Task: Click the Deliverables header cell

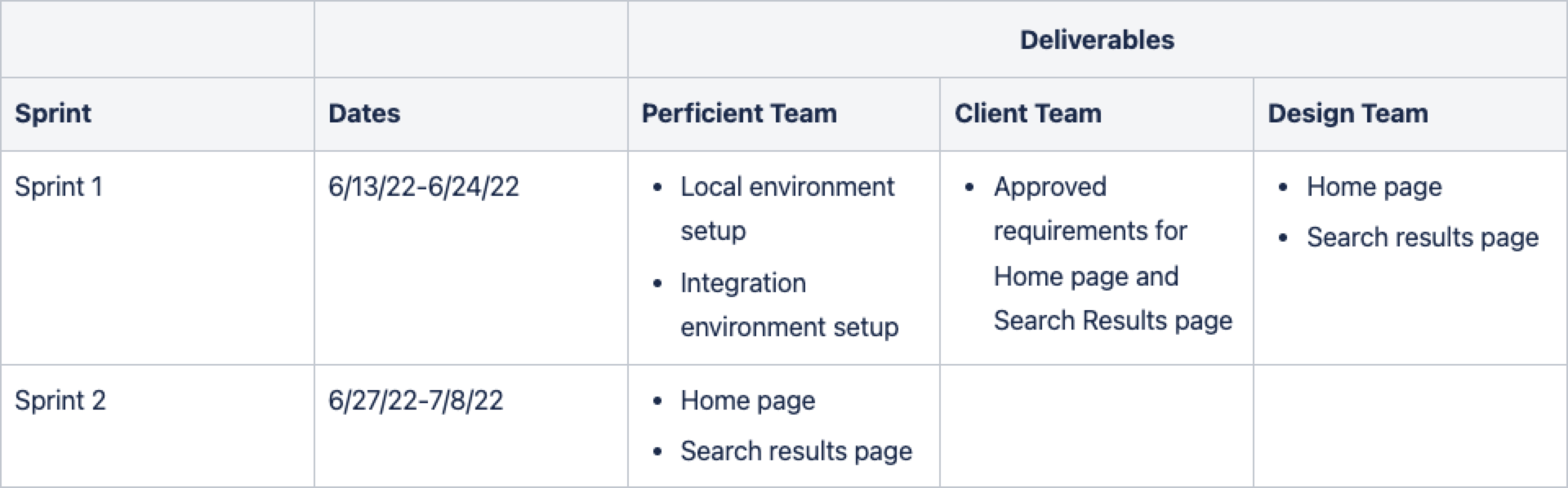Action: [1097, 40]
